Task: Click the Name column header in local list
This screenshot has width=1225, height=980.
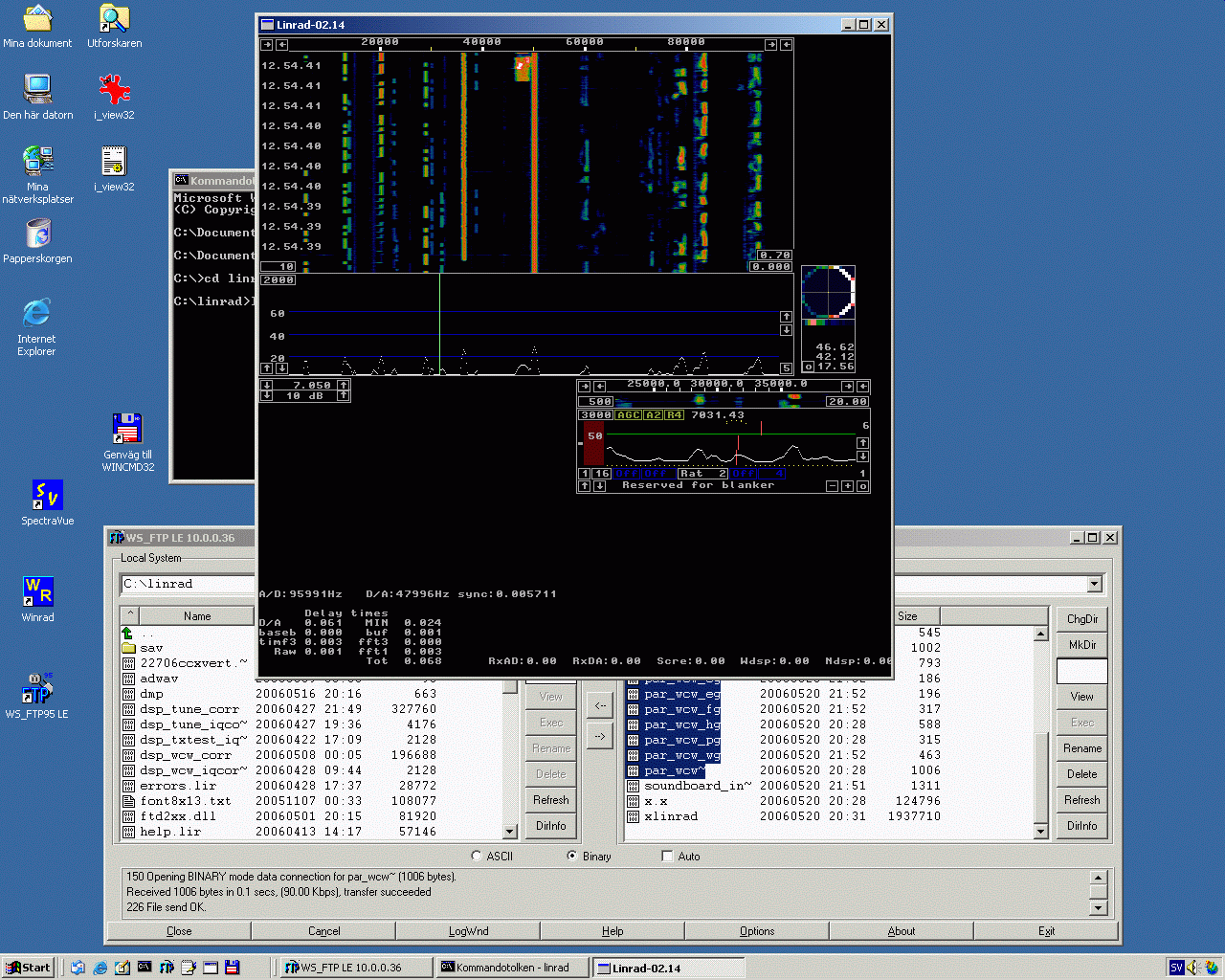Action: point(197,616)
